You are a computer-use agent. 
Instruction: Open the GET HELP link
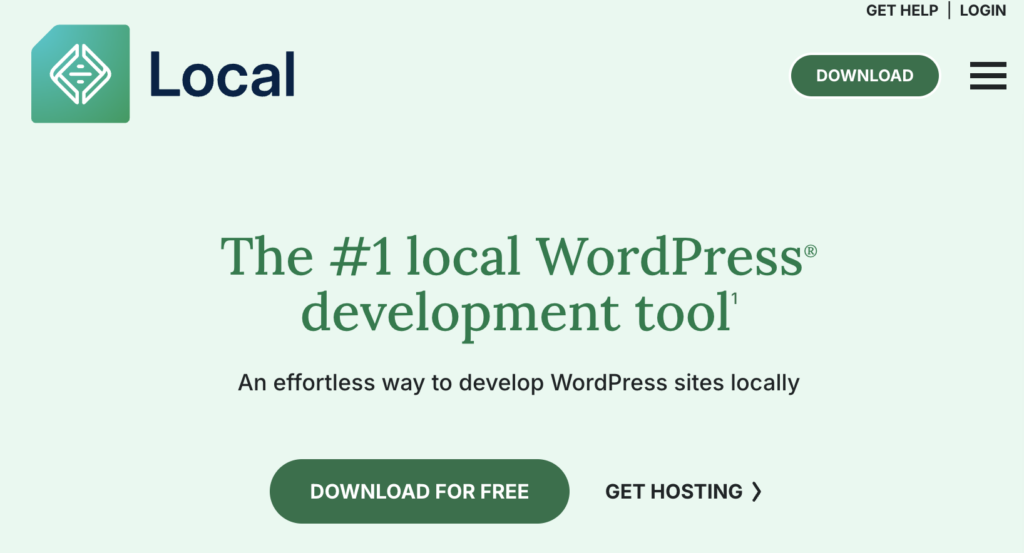pyautogui.click(x=901, y=10)
